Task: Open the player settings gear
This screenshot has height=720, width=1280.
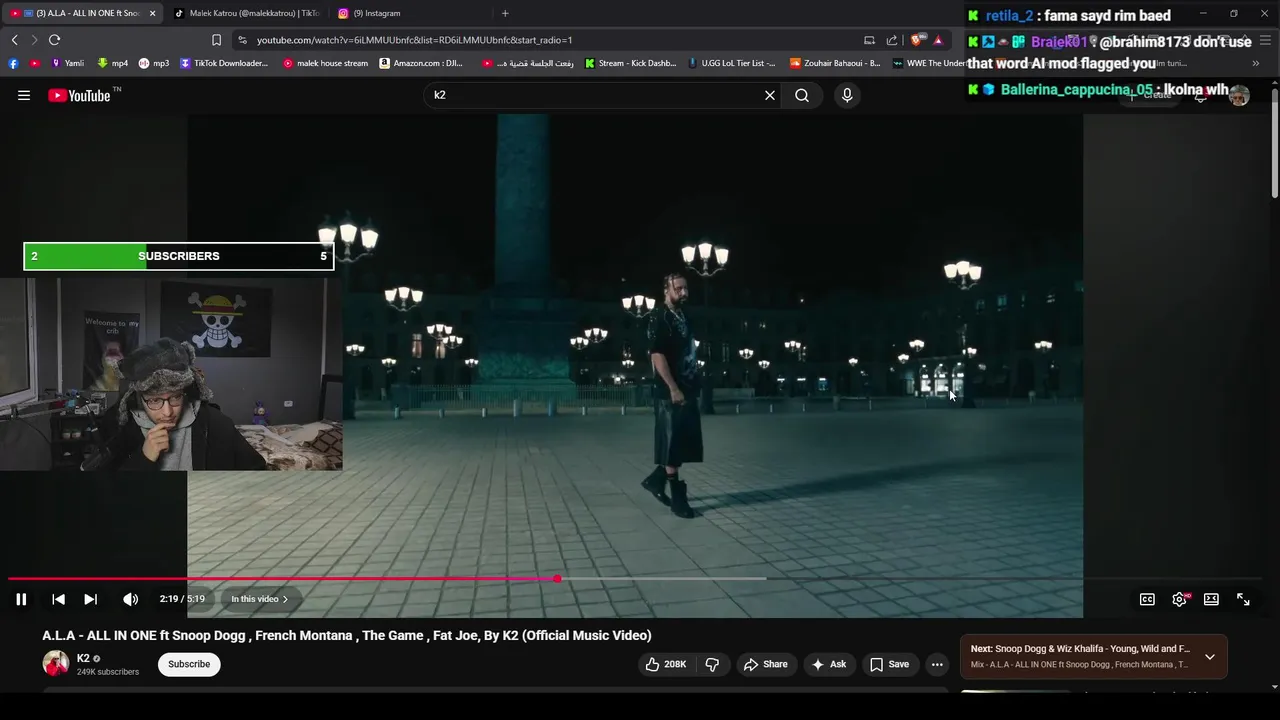Action: click(x=1180, y=599)
